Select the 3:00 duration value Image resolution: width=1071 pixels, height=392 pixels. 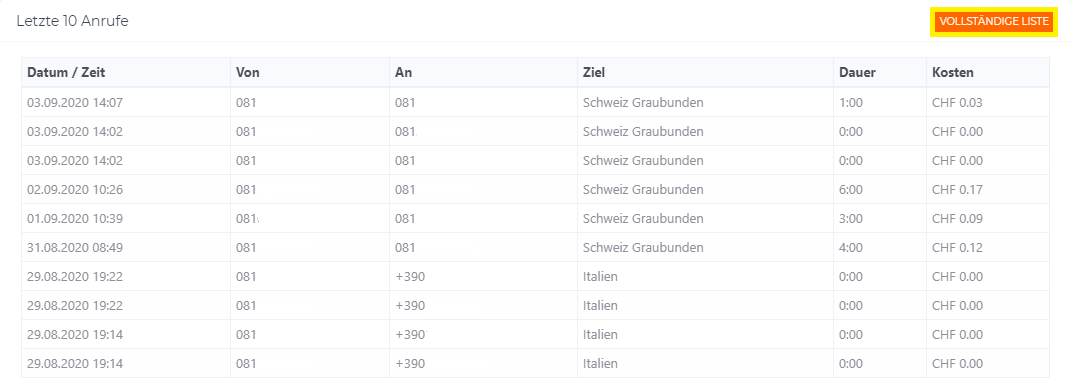click(x=851, y=219)
